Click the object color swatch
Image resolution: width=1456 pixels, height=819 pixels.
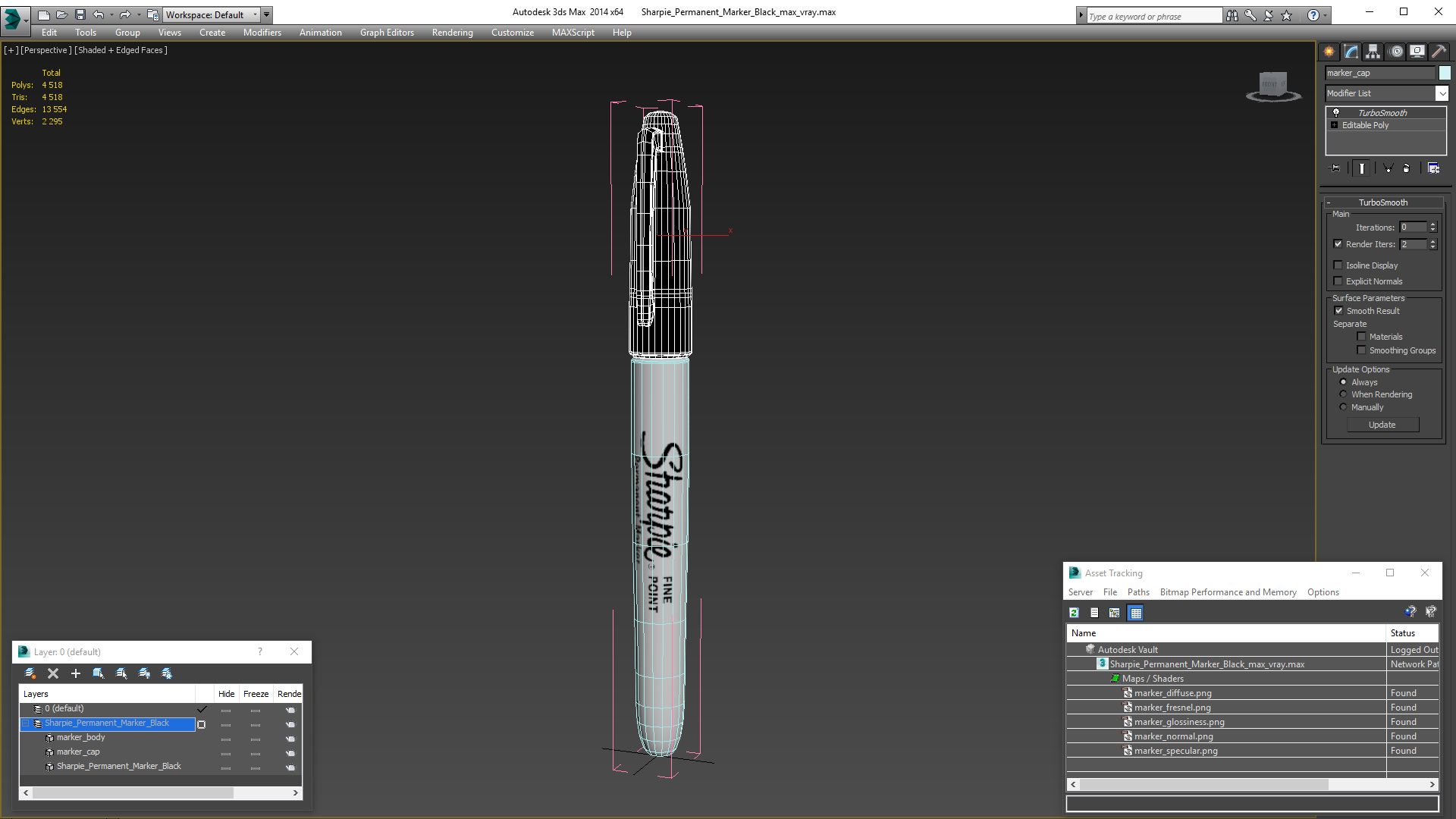coord(1445,73)
